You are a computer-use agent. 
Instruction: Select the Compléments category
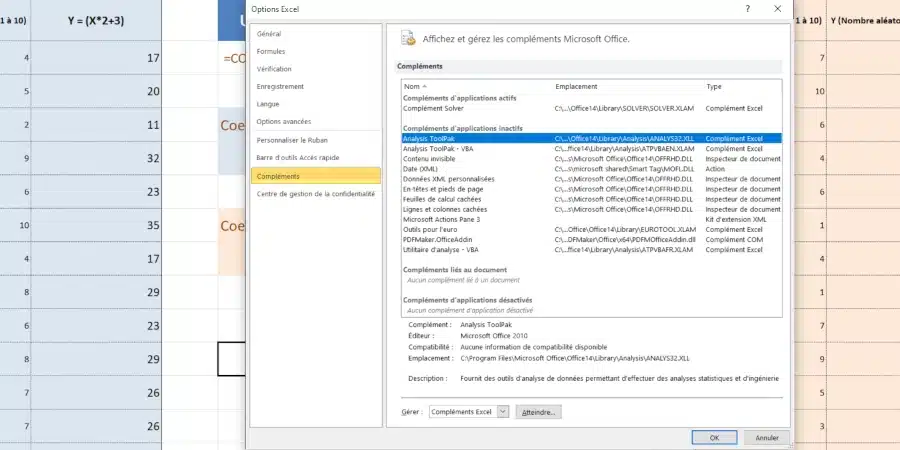[316, 176]
